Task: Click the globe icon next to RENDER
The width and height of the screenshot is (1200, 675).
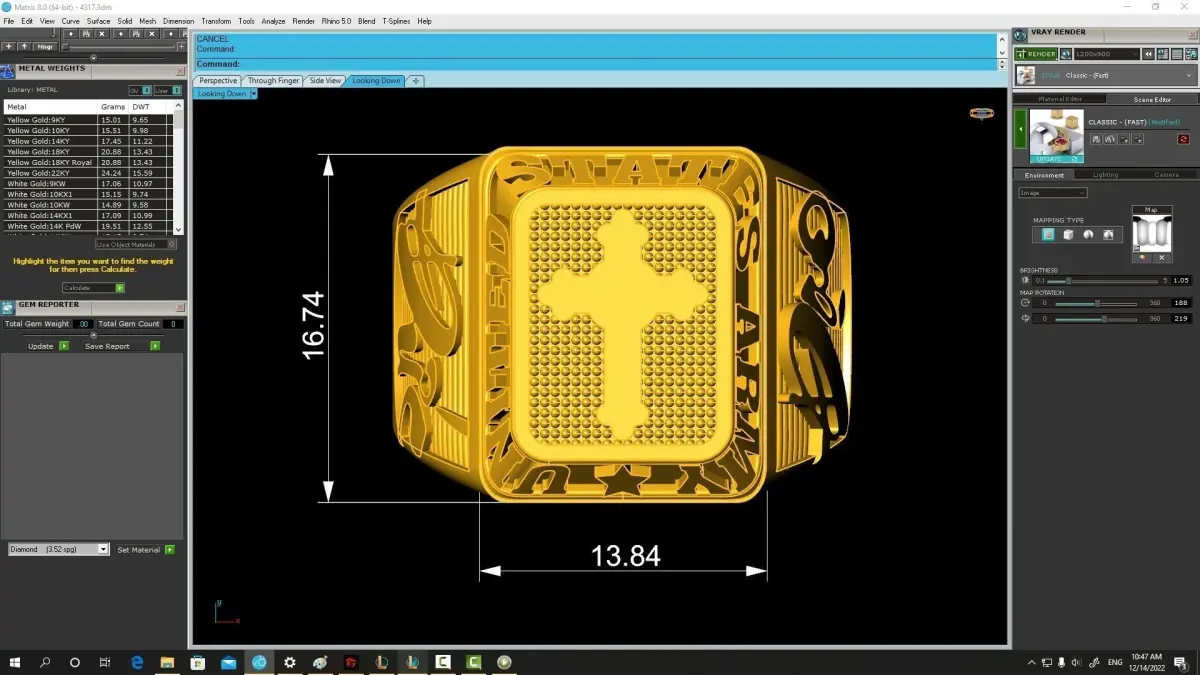Action: pyautogui.click(x=1066, y=54)
